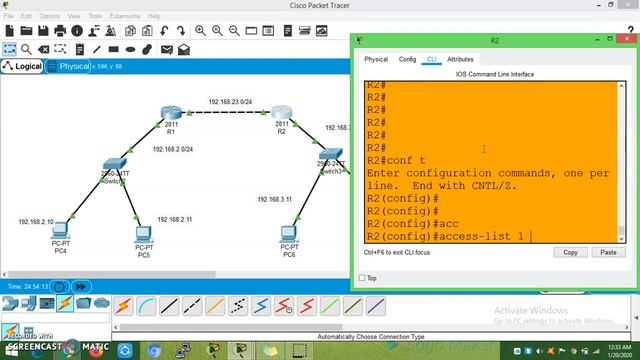Click the CLI scroll down arrow
The height and width of the screenshot is (360, 640).
[622, 239]
